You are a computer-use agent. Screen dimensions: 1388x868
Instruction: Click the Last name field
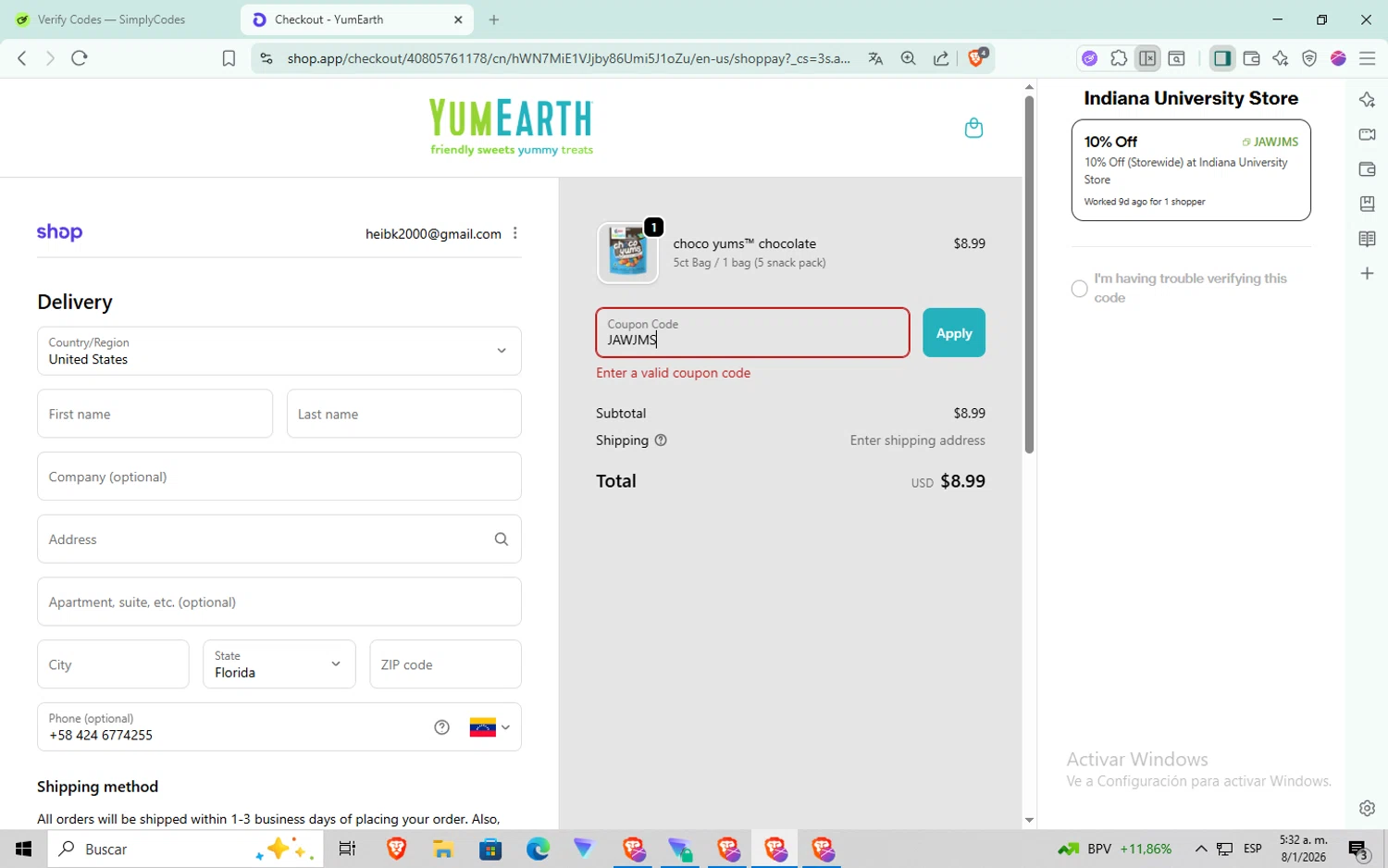click(404, 414)
